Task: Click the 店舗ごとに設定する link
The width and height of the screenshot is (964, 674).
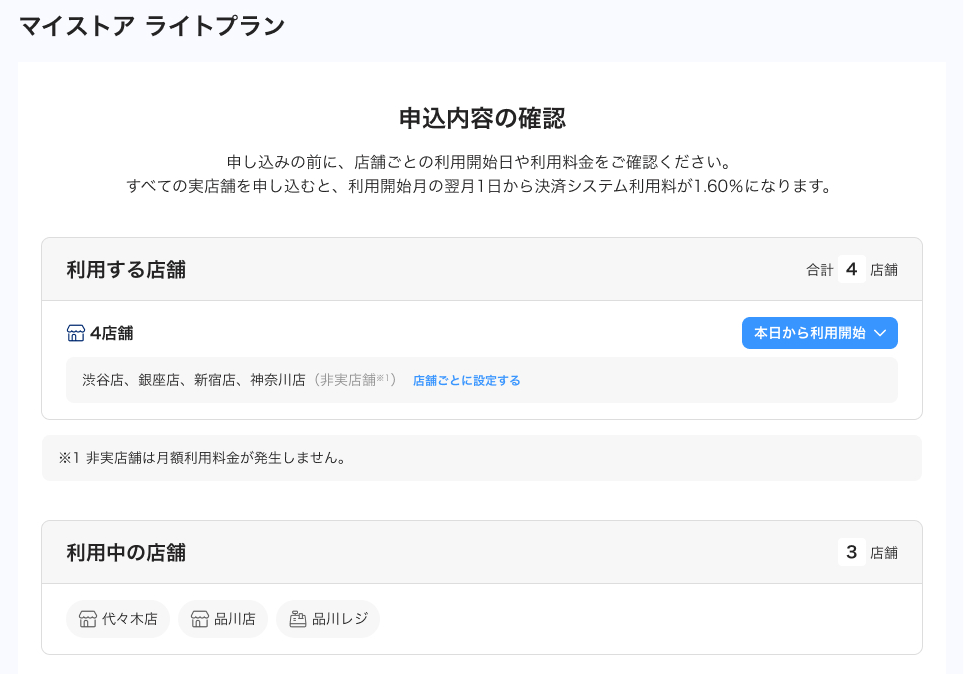Action: pyautogui.click(x=466, y=381)
